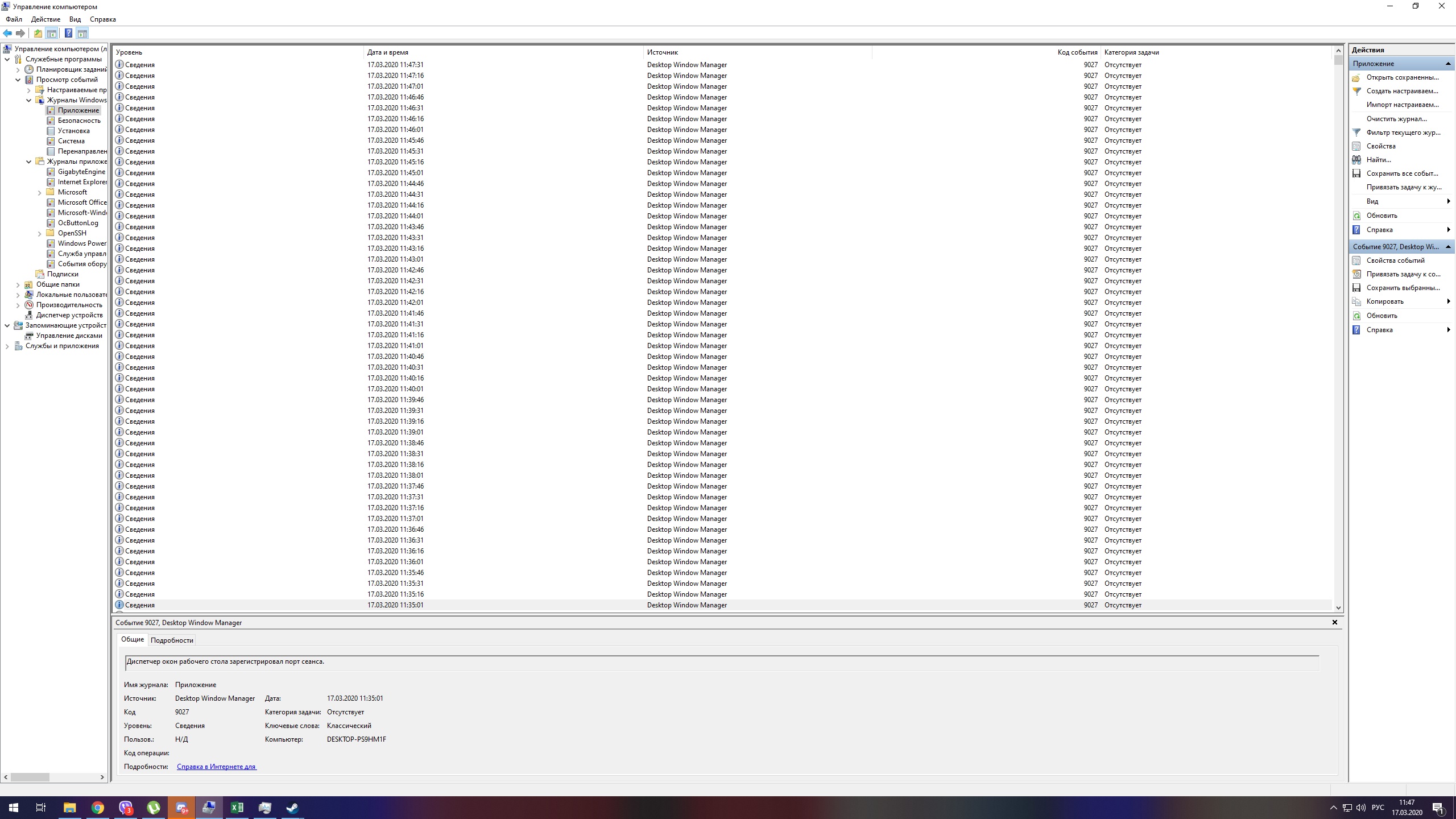The width and height of the screenshot is (1456, 819).
Task: Click the green Обновить icon under Приложение
Action: 1356,216
